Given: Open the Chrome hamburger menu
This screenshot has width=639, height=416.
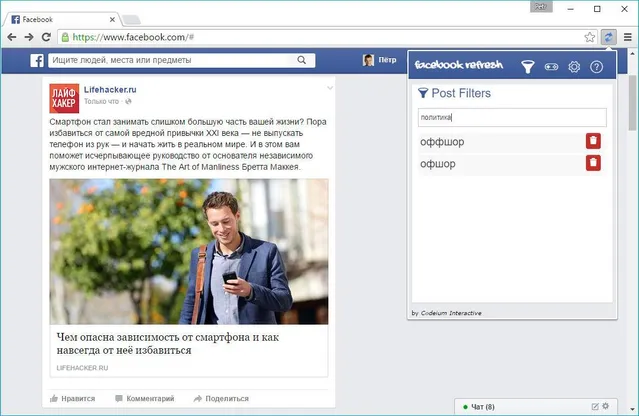Looking at the screenshot, I should click(x=627, y=37).
